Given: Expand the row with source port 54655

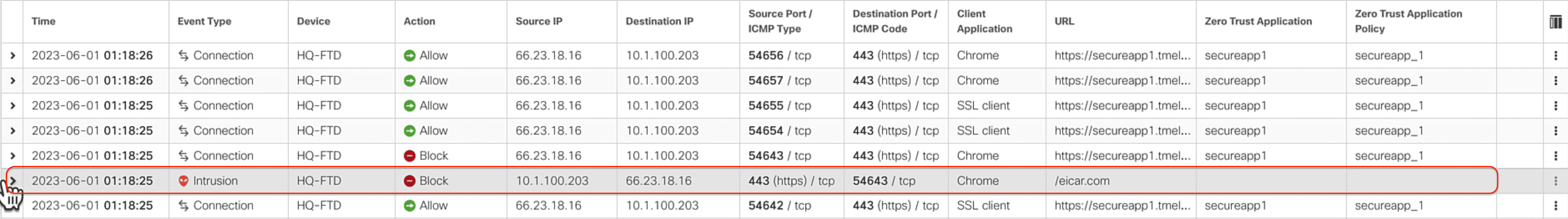Looking at the screenshot, I should (x=12, y=106).
